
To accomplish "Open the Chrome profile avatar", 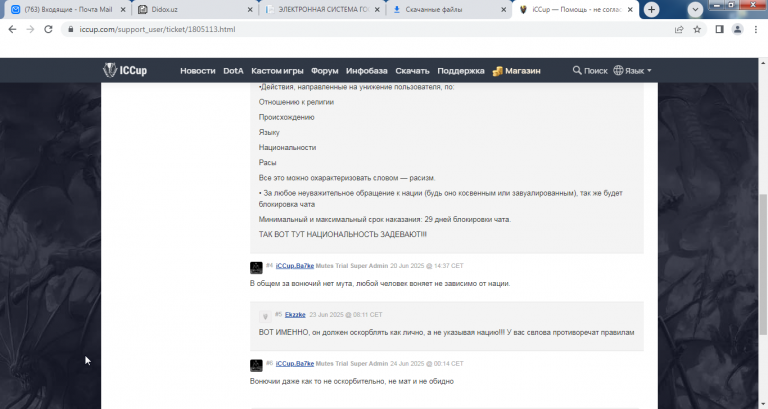I will coord(737,29).
